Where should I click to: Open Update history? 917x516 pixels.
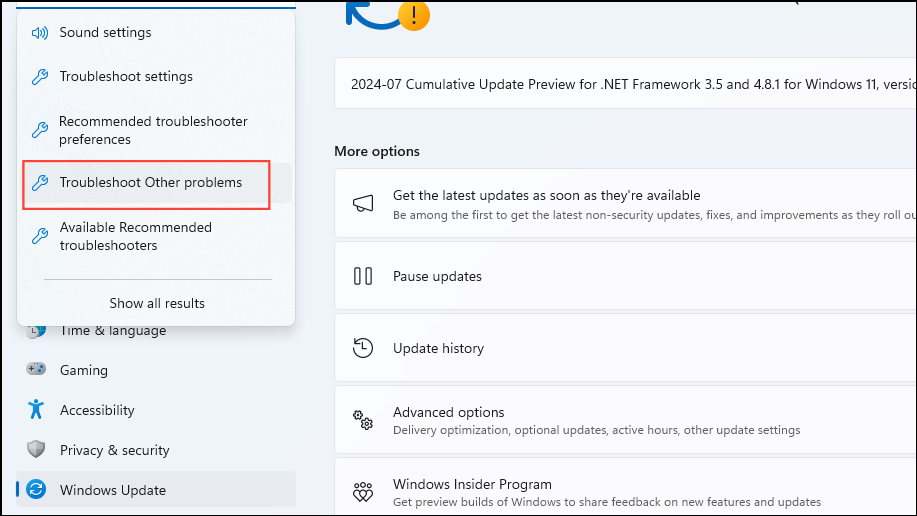(x=625, y=348)
